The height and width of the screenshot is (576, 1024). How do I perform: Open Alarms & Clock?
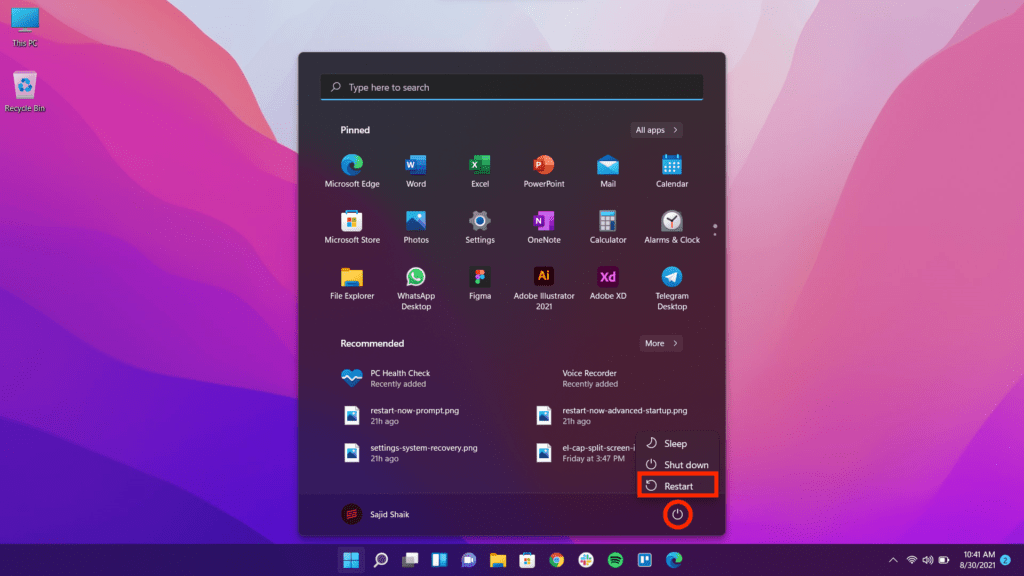671,227
